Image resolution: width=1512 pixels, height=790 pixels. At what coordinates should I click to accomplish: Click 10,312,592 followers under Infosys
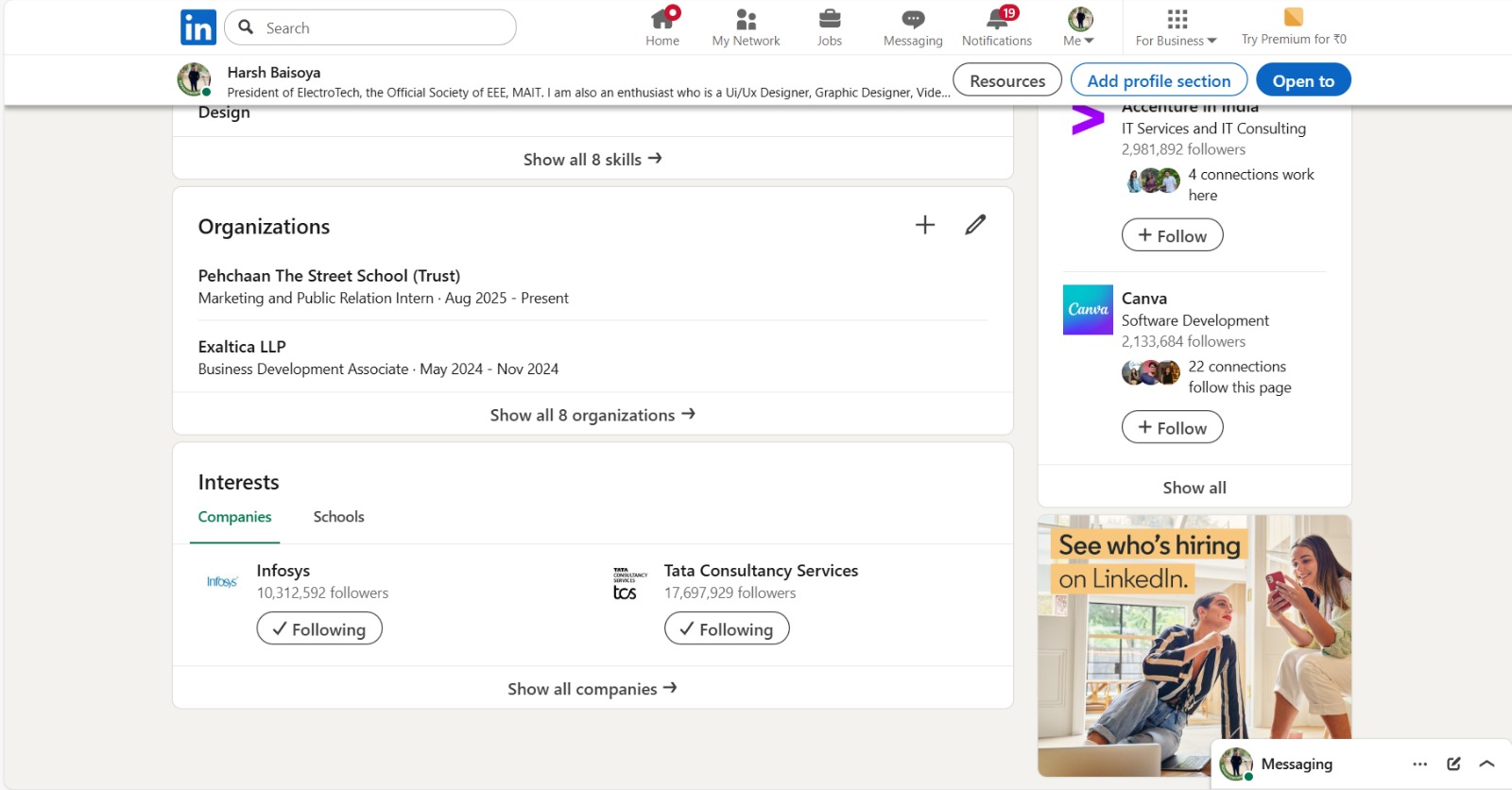click(322, 592)
